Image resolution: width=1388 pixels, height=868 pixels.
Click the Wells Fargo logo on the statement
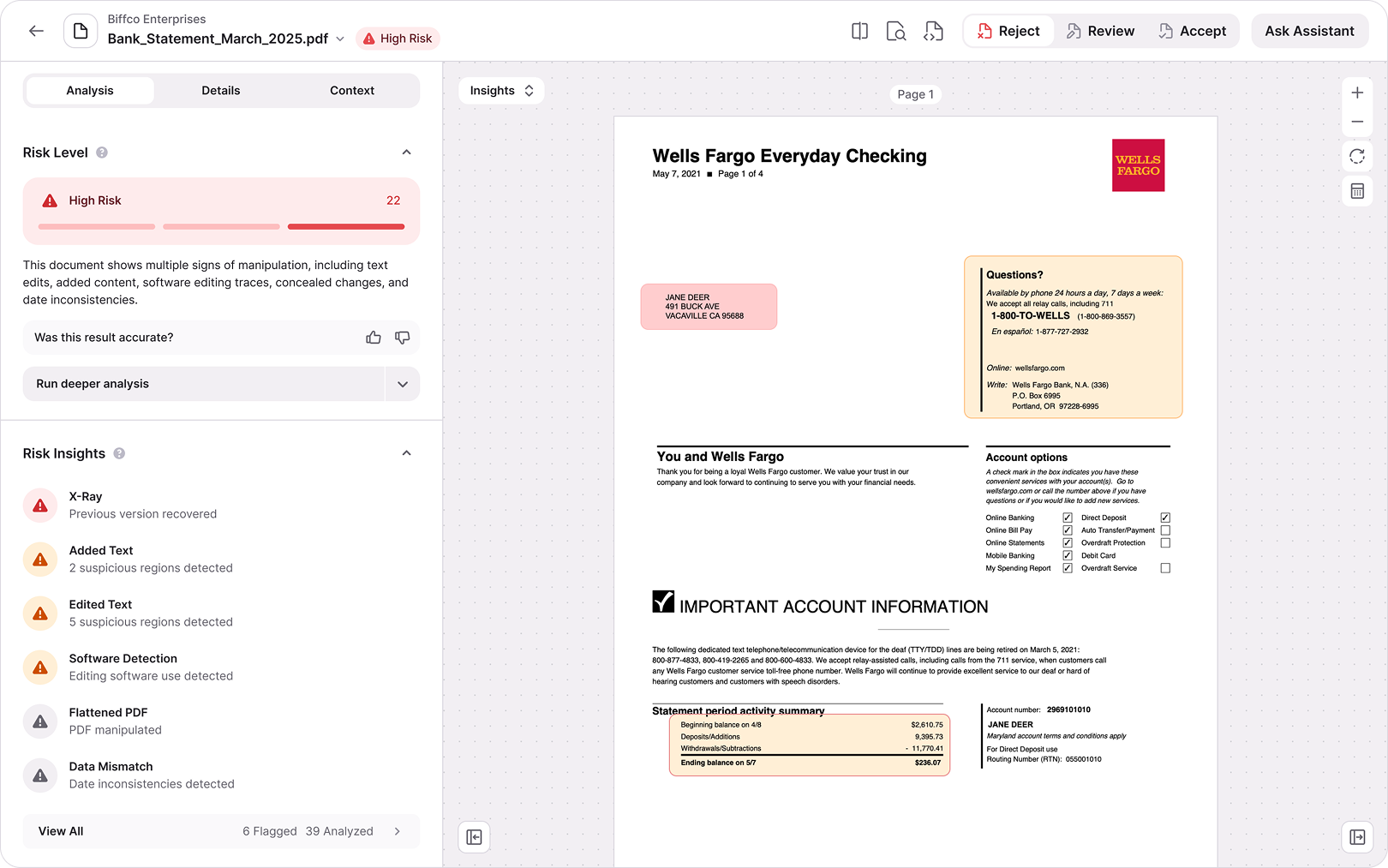click(1138, 165)
